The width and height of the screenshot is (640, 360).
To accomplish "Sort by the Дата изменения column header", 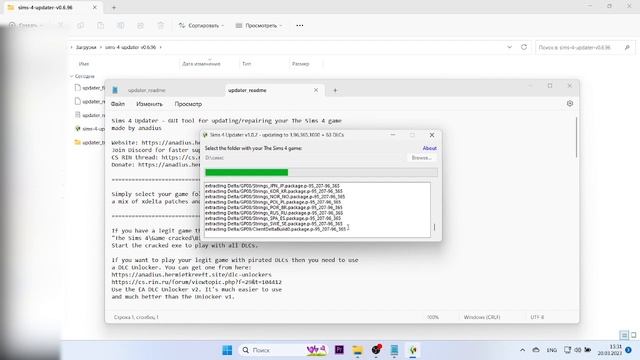I will tap(201, 64).
